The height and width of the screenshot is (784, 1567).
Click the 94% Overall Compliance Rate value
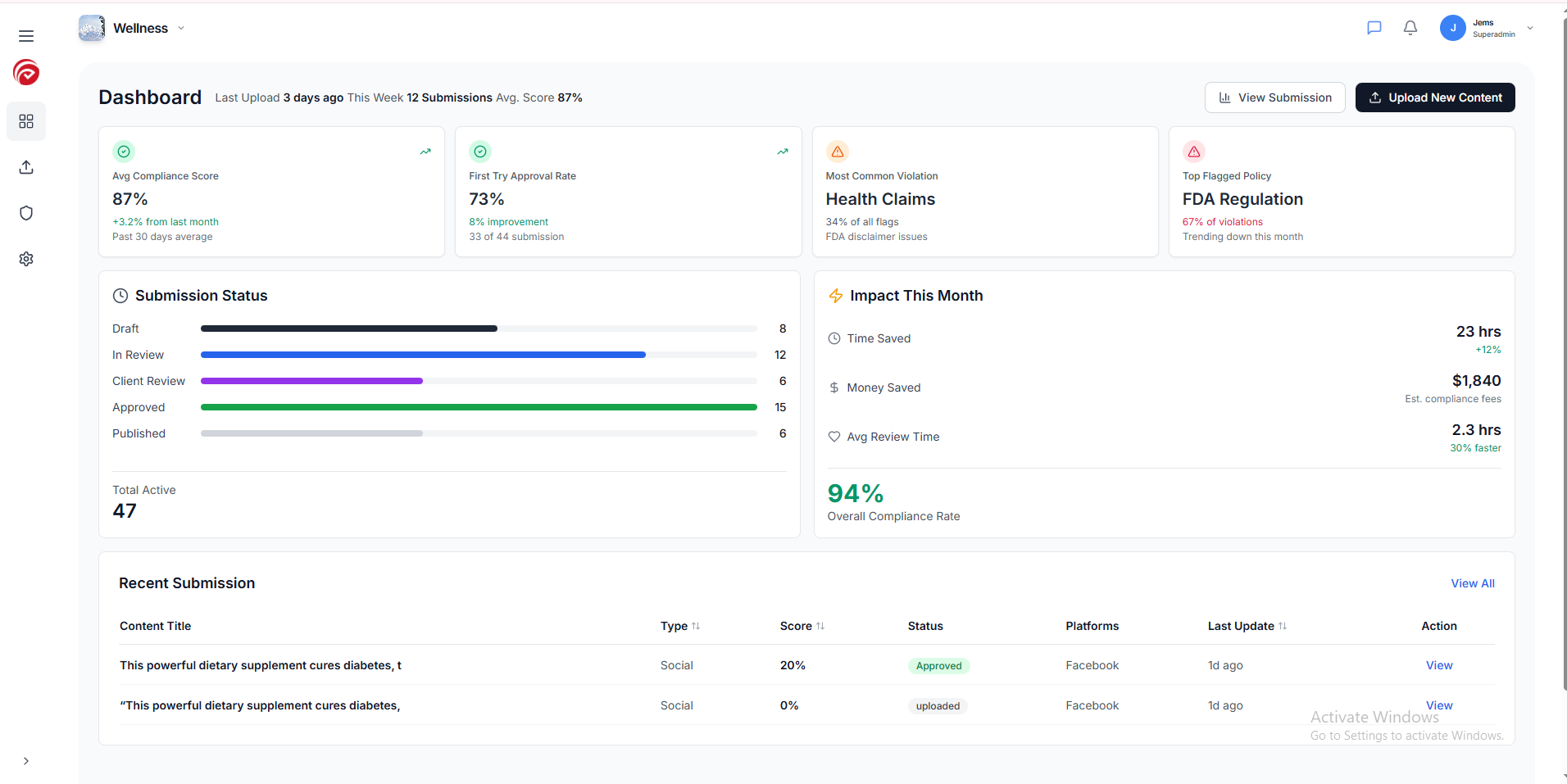click(856, 493)
